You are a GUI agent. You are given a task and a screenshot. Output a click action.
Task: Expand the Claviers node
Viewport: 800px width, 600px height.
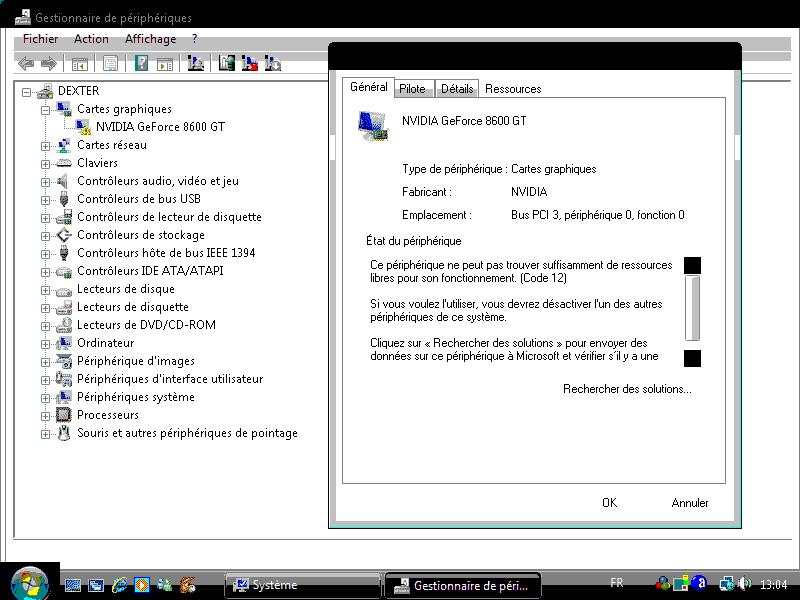pos(45,164)
